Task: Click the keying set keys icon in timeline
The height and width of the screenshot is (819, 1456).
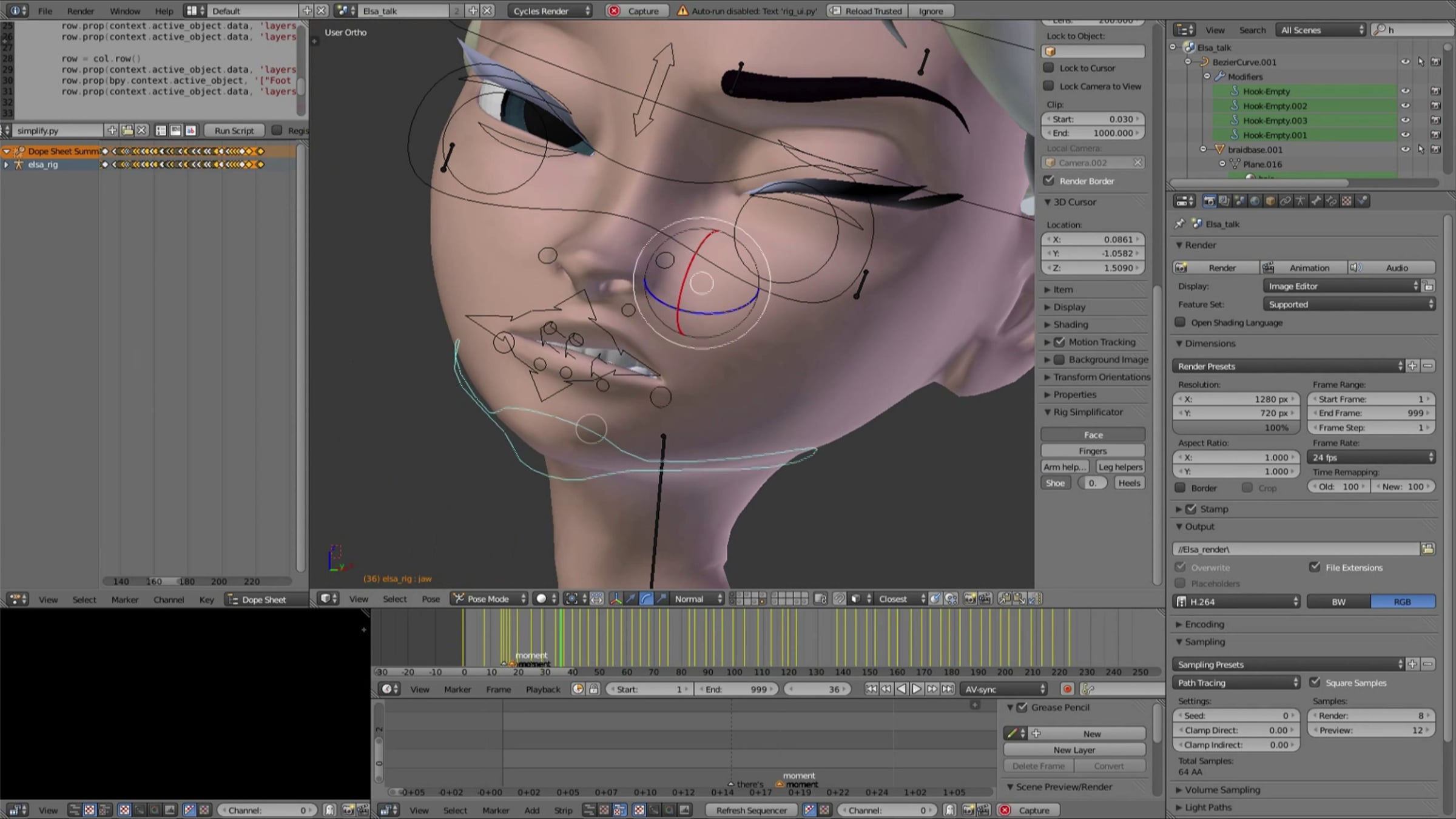Action: tap(1088, 689)
